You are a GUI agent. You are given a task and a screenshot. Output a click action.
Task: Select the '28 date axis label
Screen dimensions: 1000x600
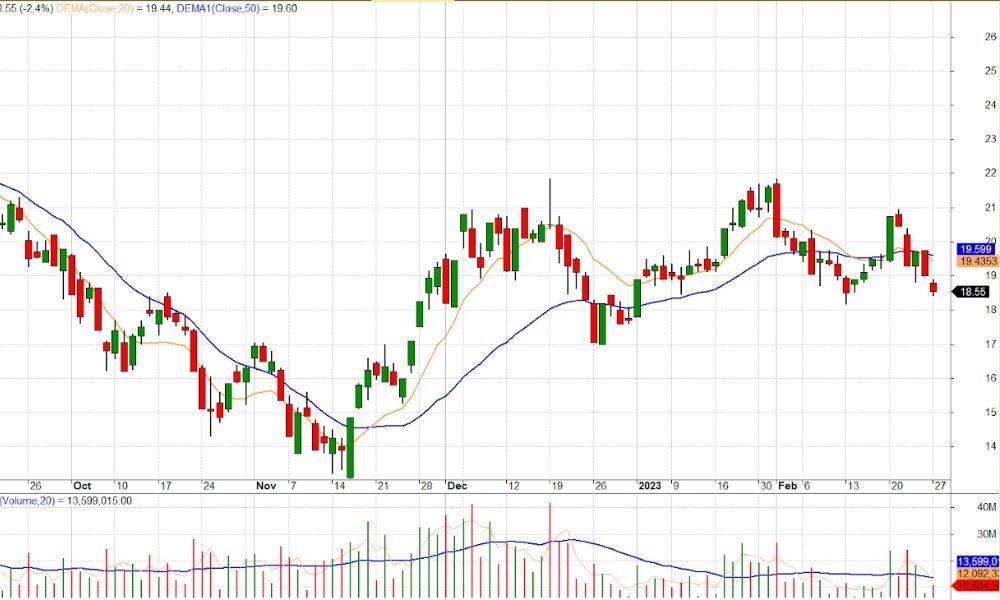(x=425, y=486)
